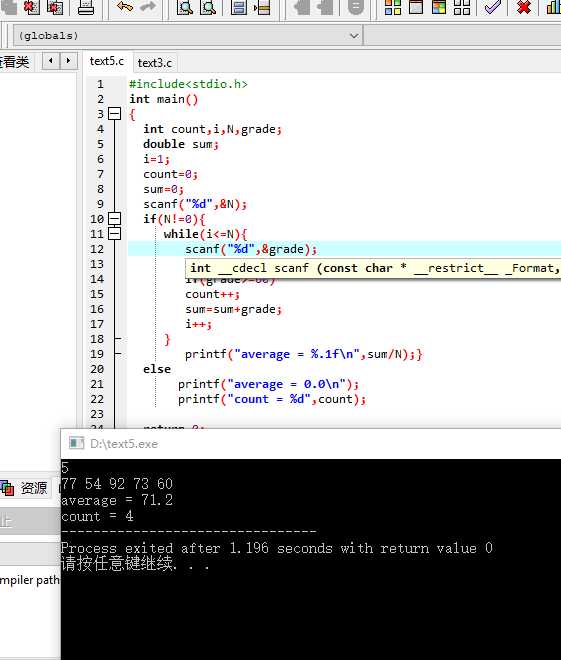The image size is (561, 660).
Task: Click line number 23 in the gutter
Action: [x=97, y=414]
